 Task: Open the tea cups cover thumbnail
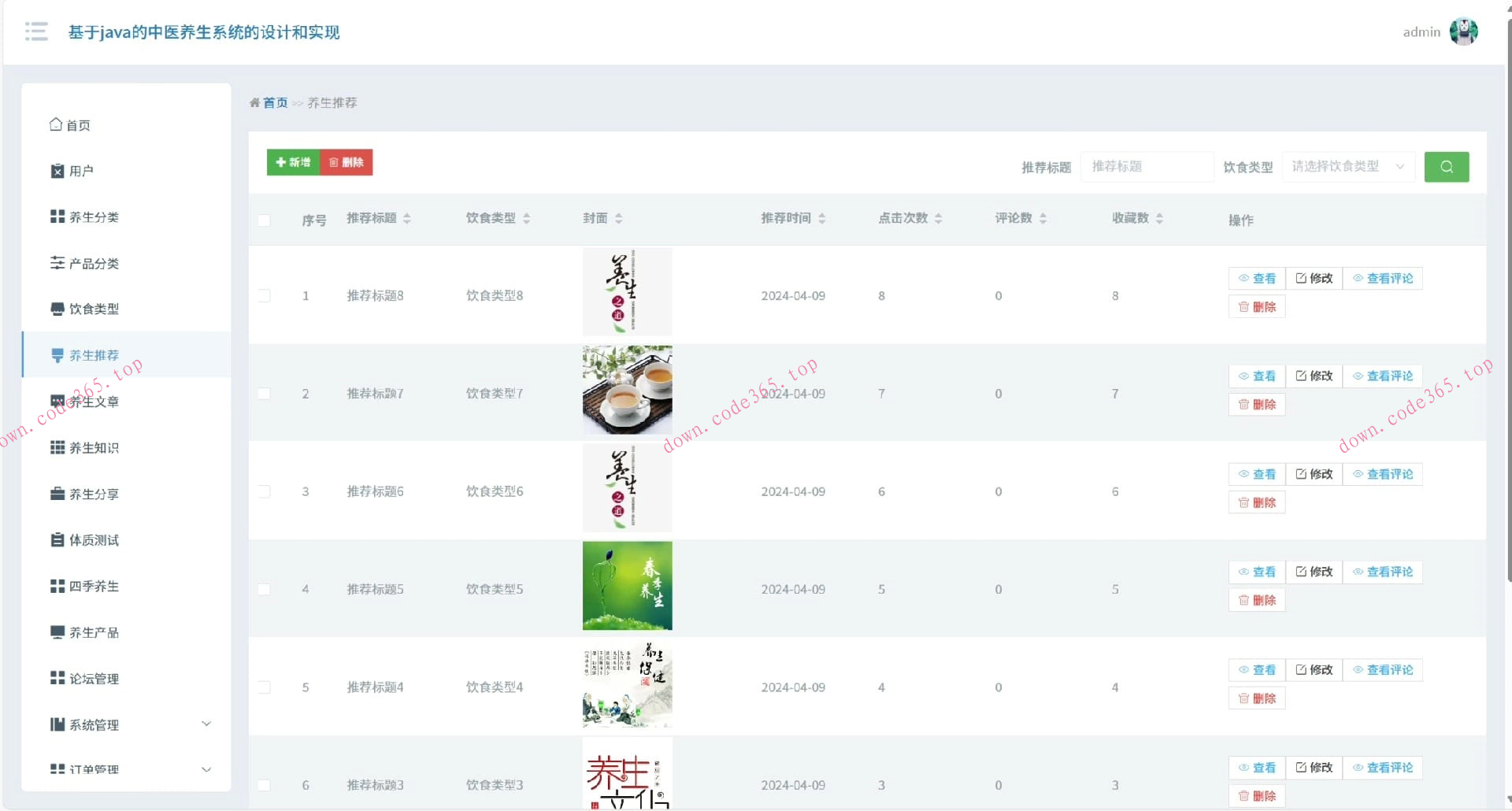pos(628,390)
